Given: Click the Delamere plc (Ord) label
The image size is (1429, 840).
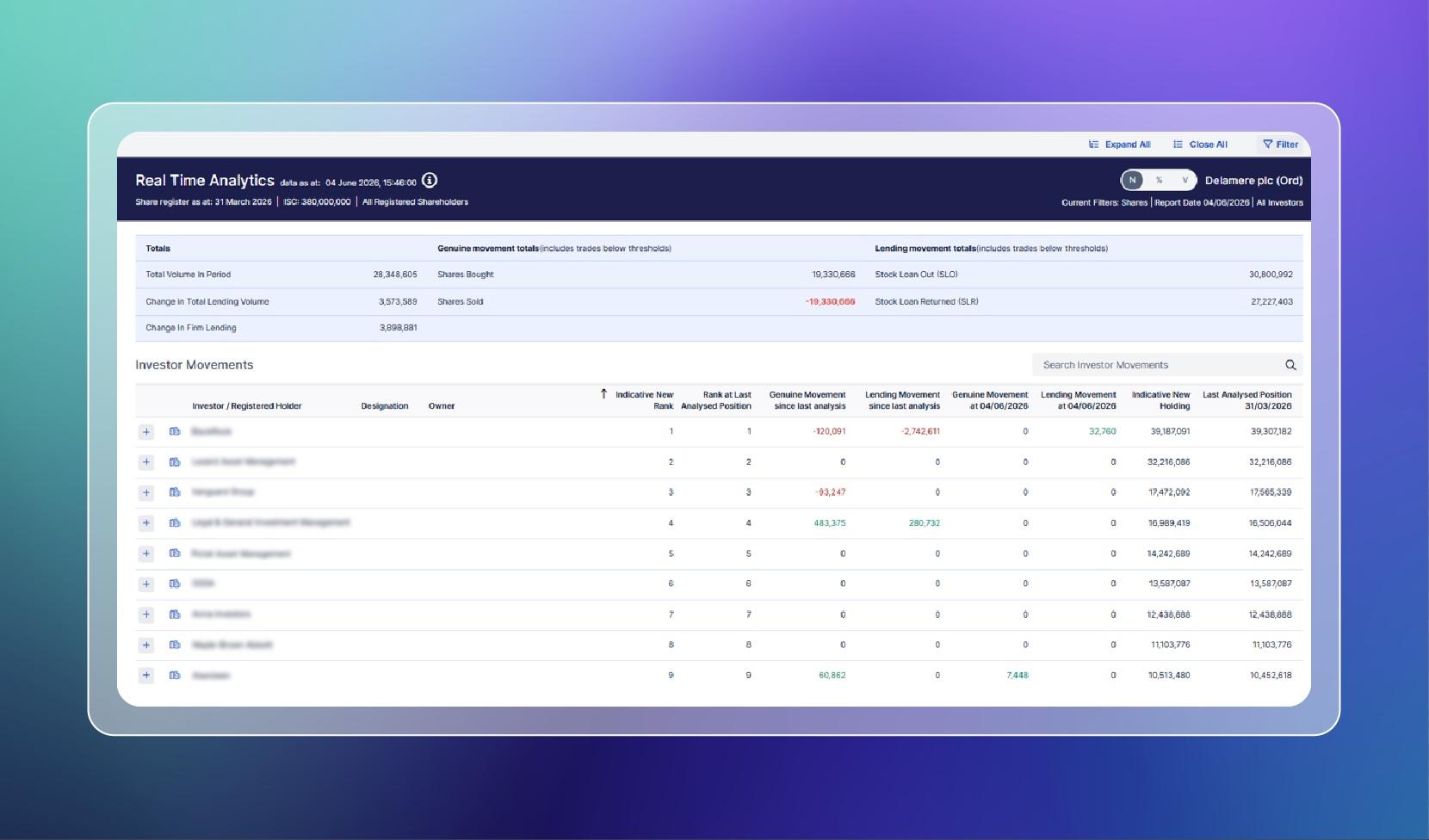Looking at the screenshot, I should [1253, 181].
